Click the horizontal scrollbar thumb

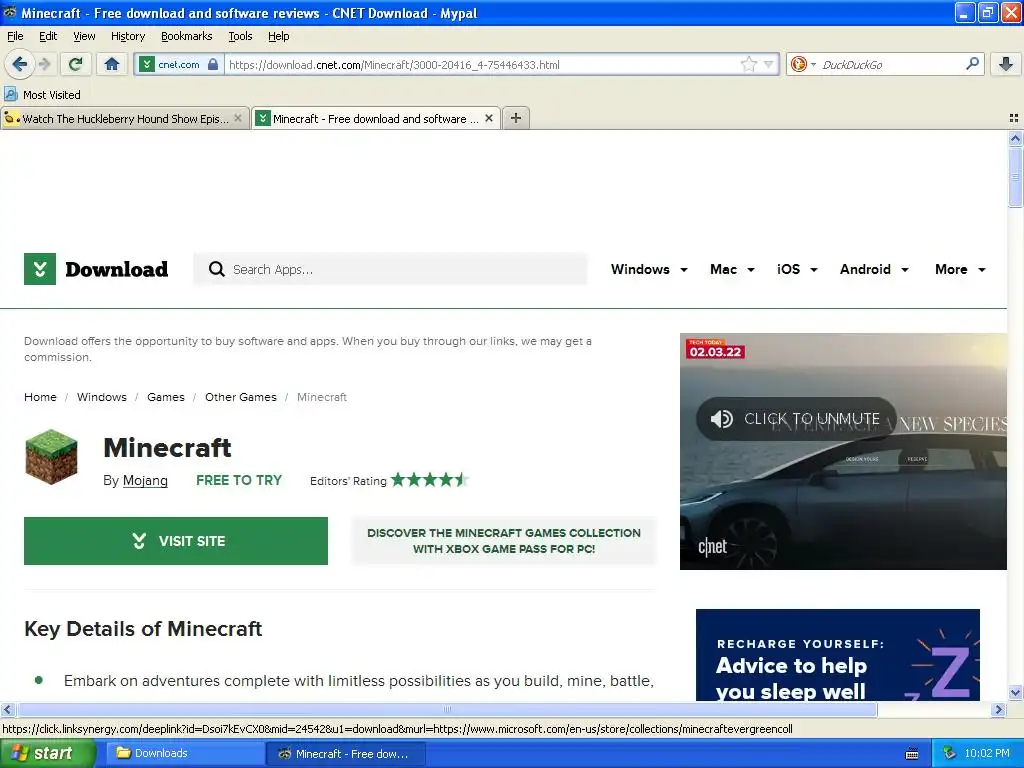447,709
